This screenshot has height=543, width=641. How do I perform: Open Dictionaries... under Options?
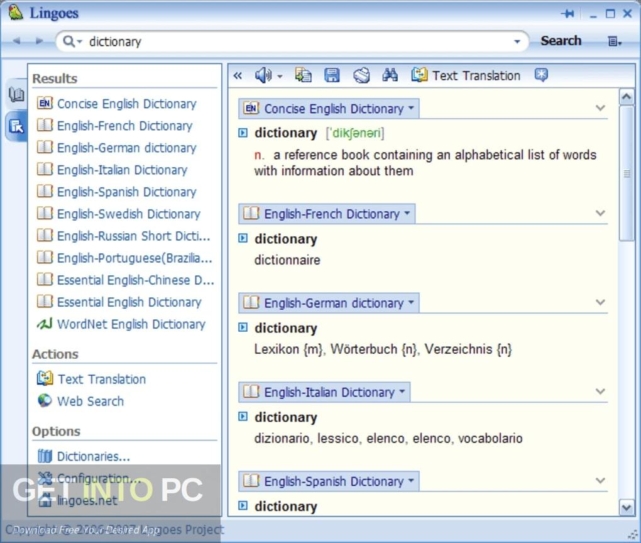[x=94, y=457]
